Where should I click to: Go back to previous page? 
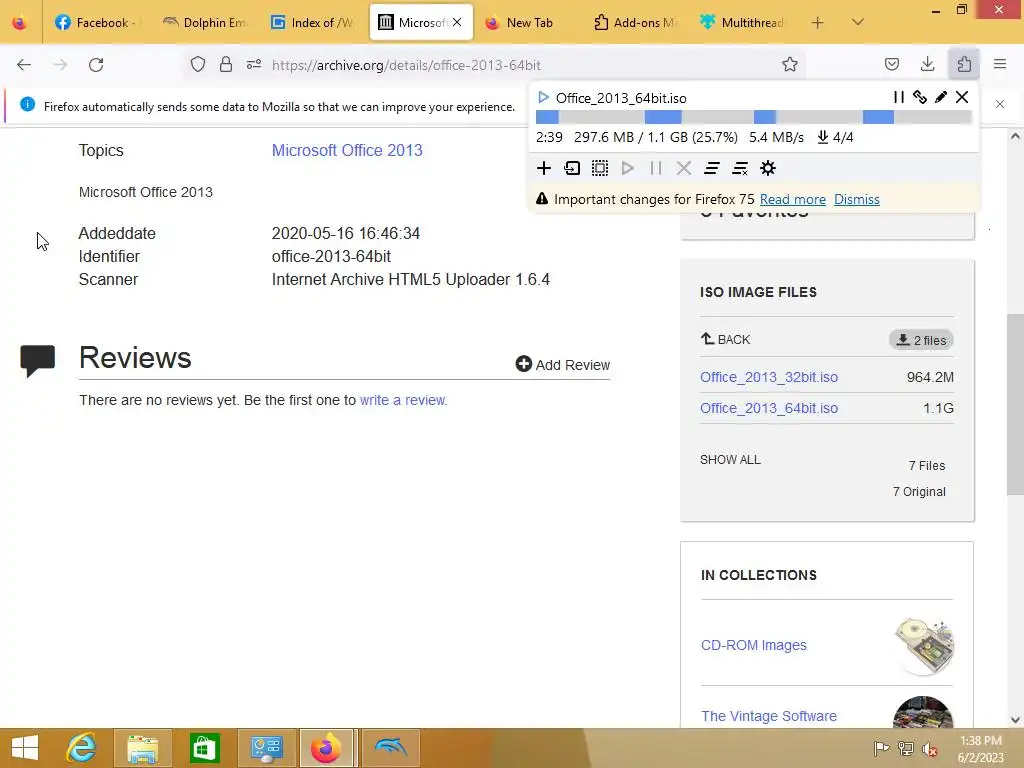pyautogui.click(x=24, y=65)
